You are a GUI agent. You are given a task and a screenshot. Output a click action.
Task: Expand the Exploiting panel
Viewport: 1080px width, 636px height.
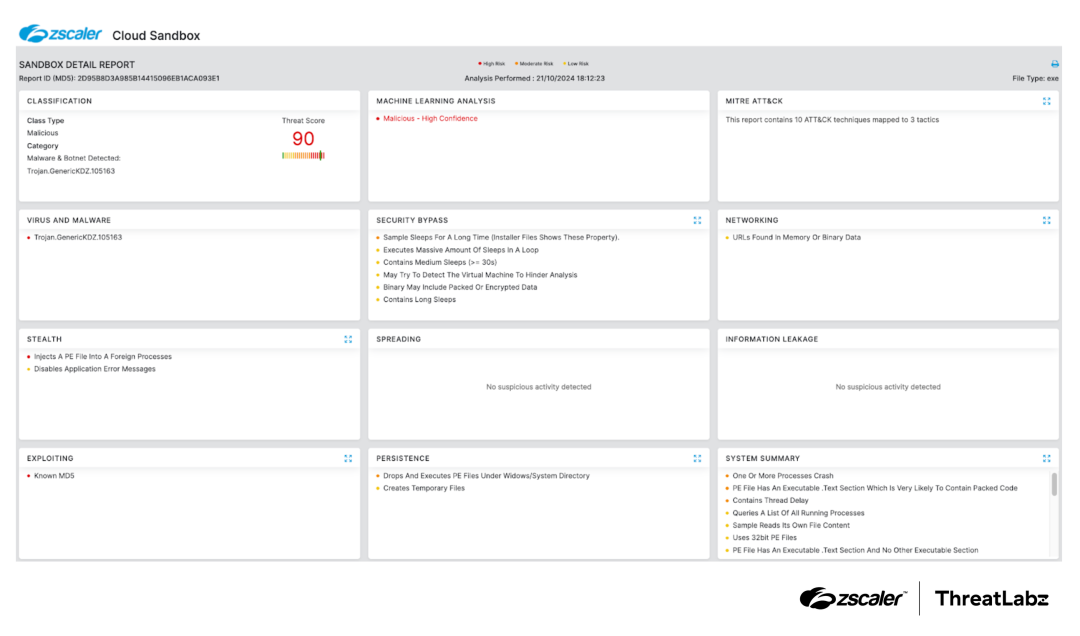pos(348,458)
